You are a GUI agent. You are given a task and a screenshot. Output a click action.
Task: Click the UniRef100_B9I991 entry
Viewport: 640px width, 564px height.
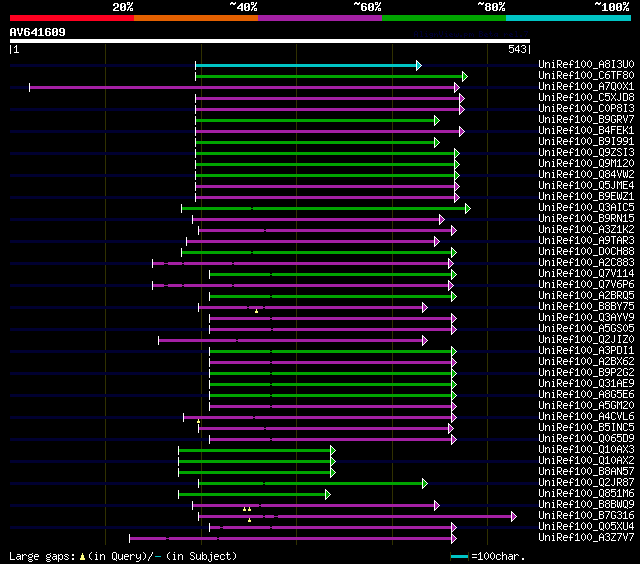pyautogui.click(x=586, y=142)
